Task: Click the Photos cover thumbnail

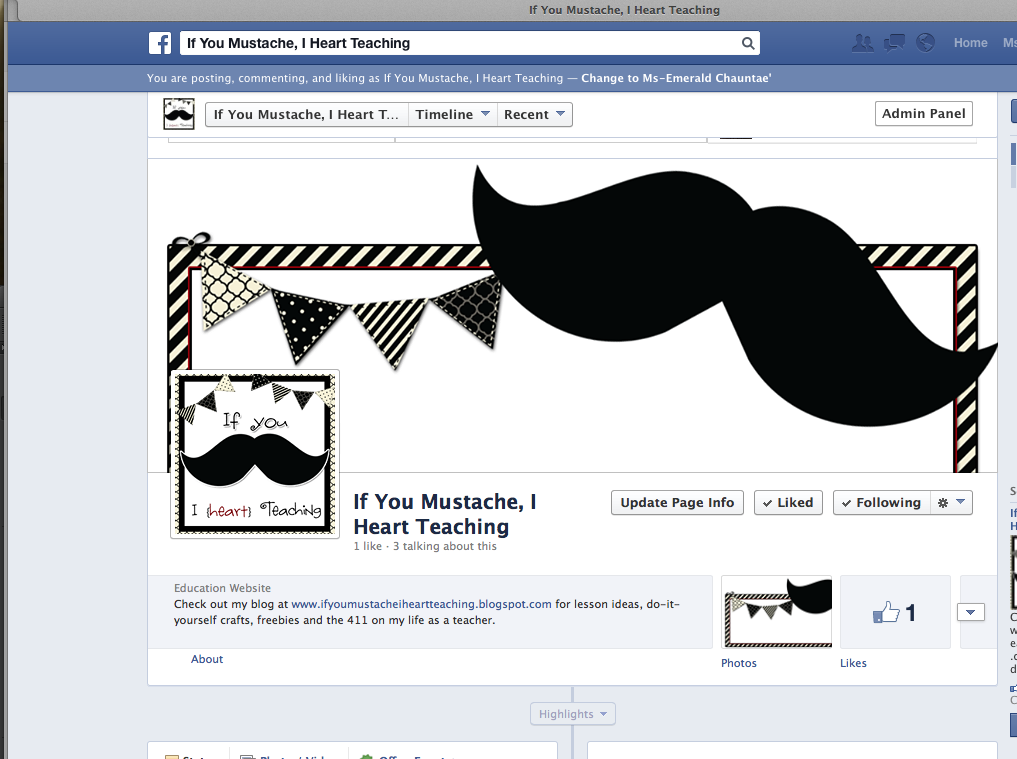Action: (777, 612)
